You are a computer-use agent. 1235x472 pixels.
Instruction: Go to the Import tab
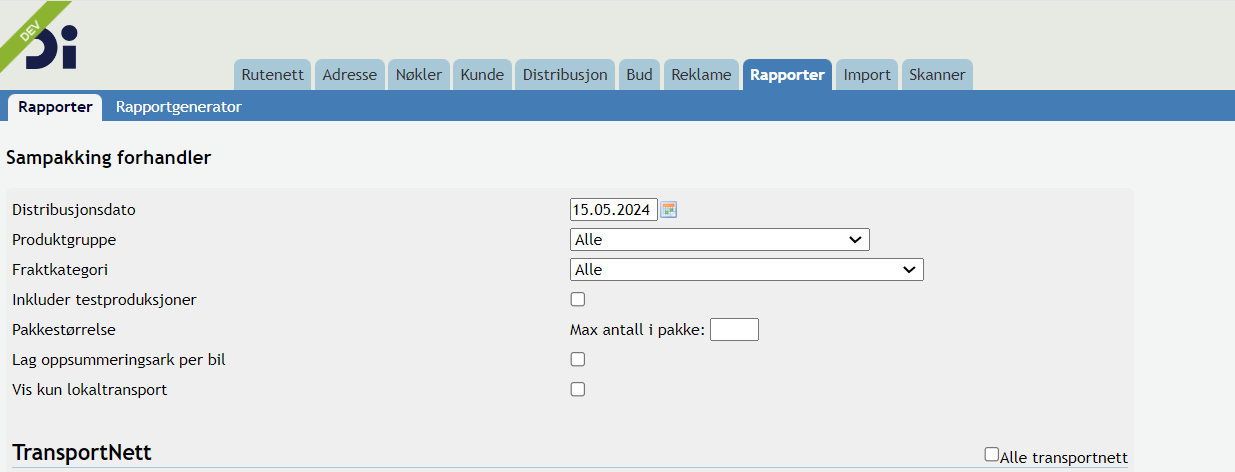point(867,75)
